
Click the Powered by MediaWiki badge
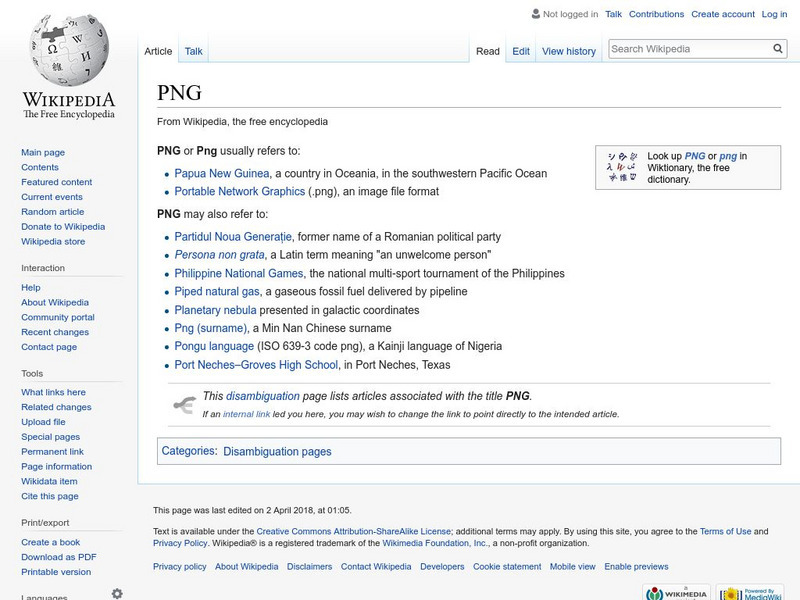(x=750, y=593)
